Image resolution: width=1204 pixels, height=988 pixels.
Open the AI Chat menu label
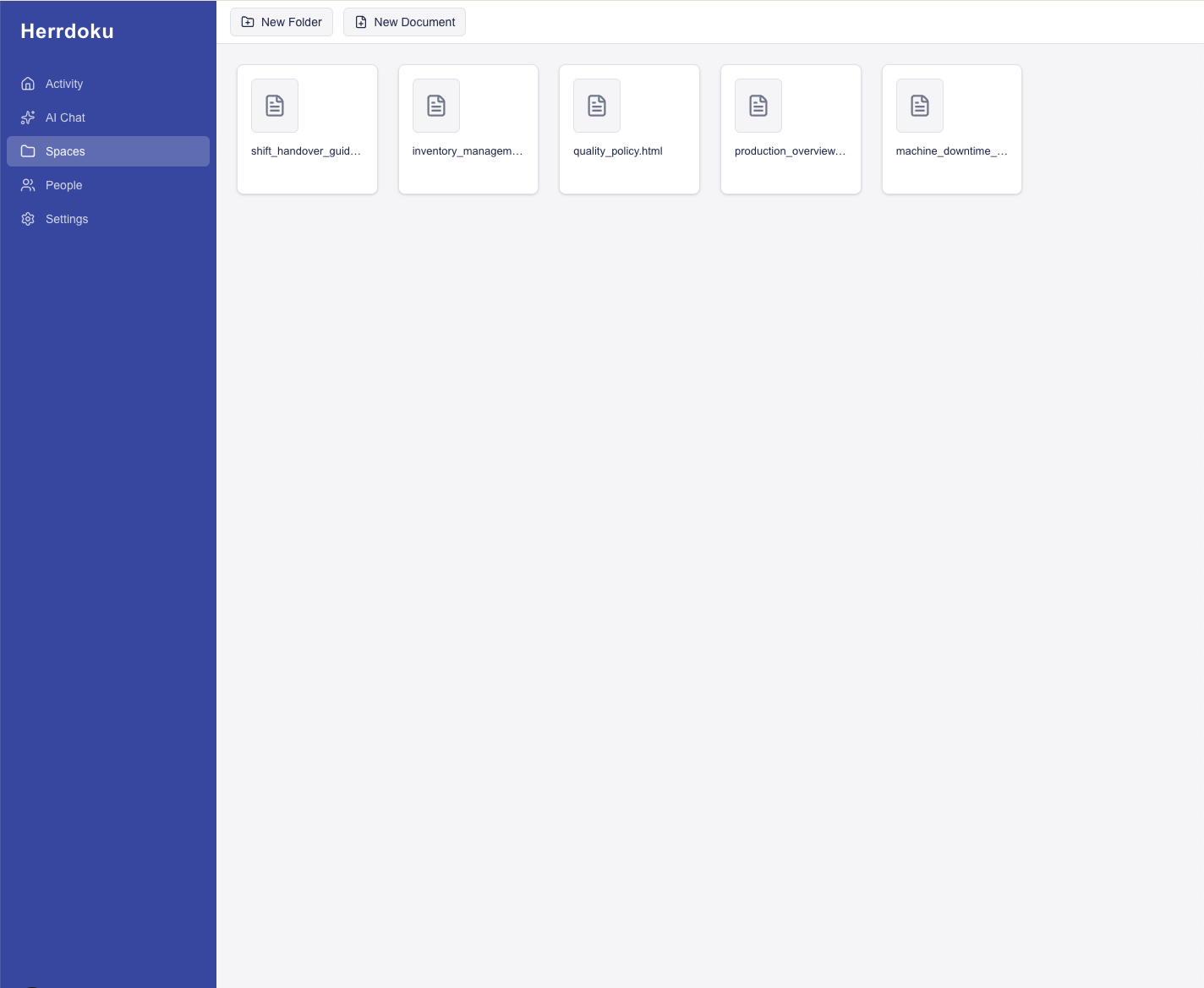coord(65,117)
